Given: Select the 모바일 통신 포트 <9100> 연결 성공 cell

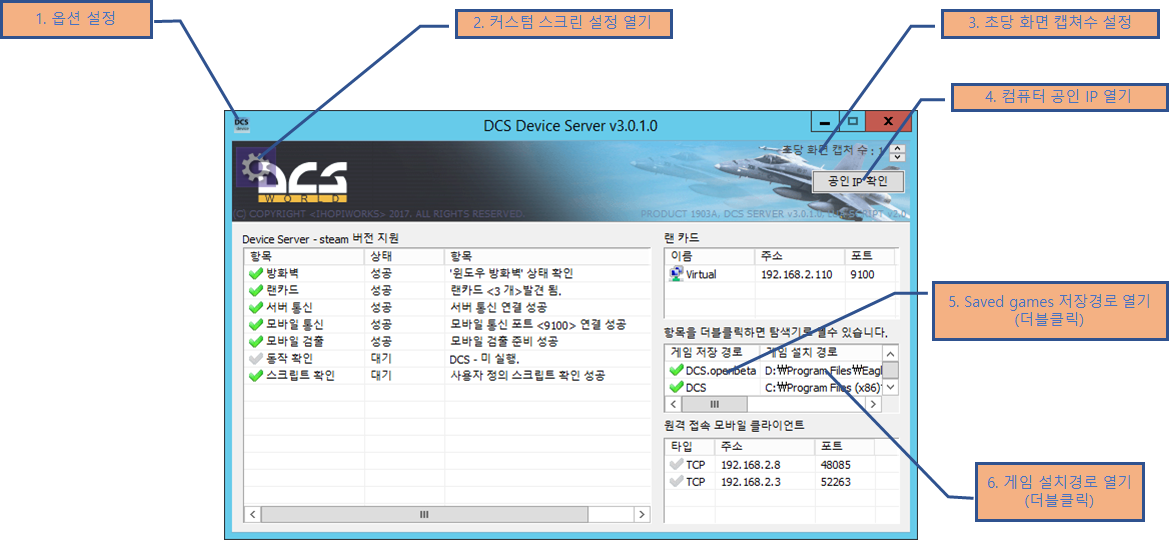Looking at the screenshot, I should pyautogui.click(x=538, y=324).
